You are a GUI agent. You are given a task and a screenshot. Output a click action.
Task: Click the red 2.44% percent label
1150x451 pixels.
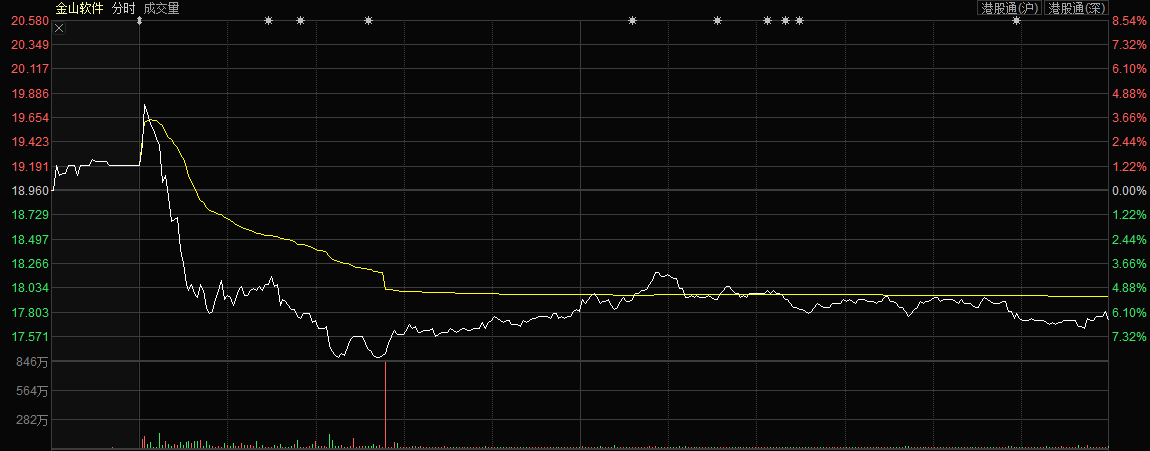(1129, 142)
